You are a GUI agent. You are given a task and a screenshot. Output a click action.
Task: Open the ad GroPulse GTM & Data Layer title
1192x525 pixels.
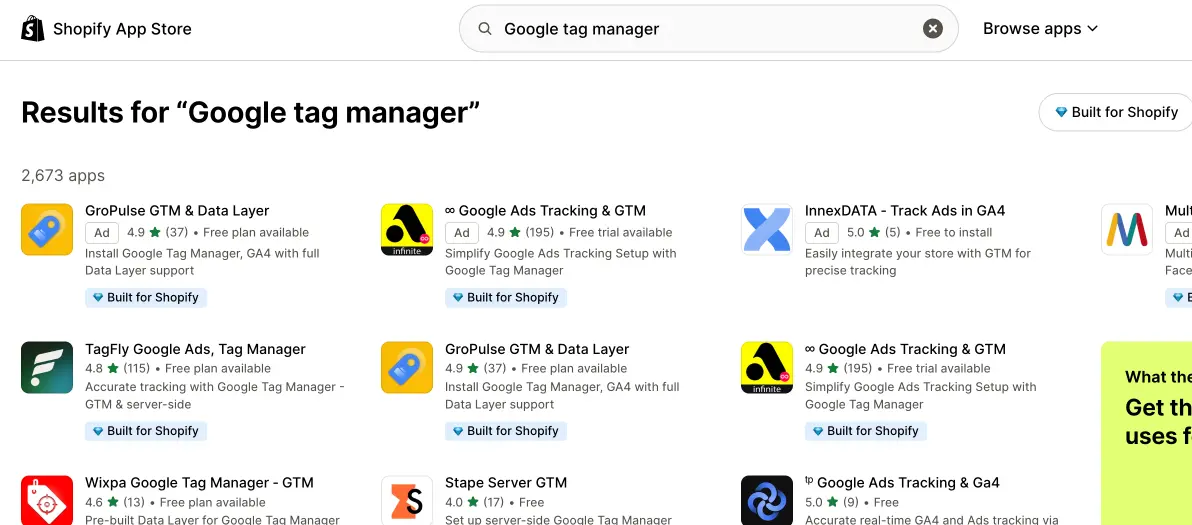click(177, 210)
